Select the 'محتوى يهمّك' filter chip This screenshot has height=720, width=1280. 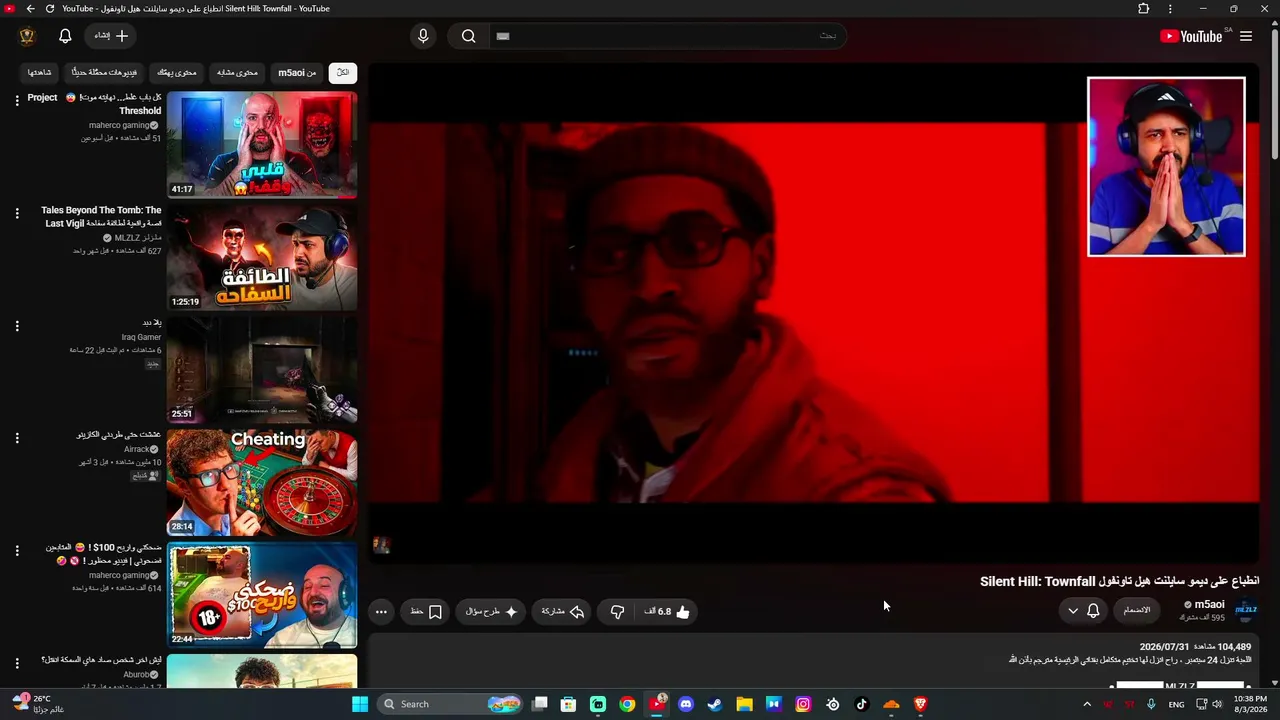click(x=177, y=72)
